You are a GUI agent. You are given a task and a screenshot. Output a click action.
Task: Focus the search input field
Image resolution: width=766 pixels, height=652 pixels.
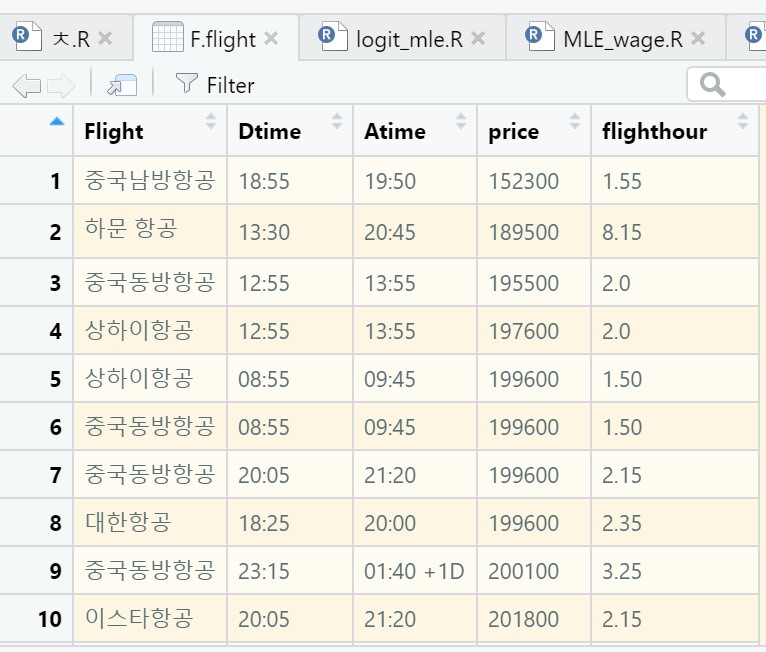pos(726,85)
